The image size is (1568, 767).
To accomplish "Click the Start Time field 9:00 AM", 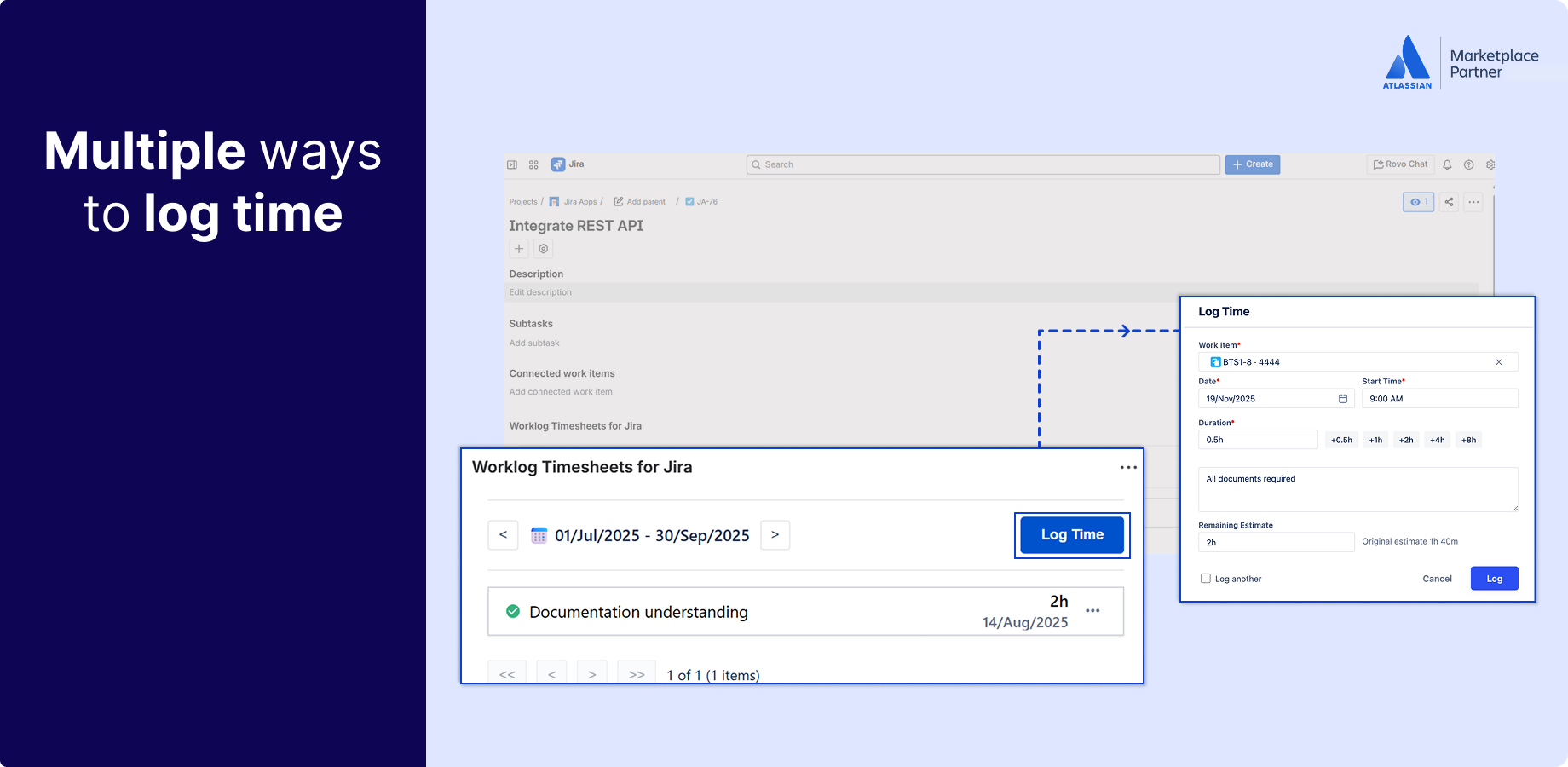I will pos(1440,399).
